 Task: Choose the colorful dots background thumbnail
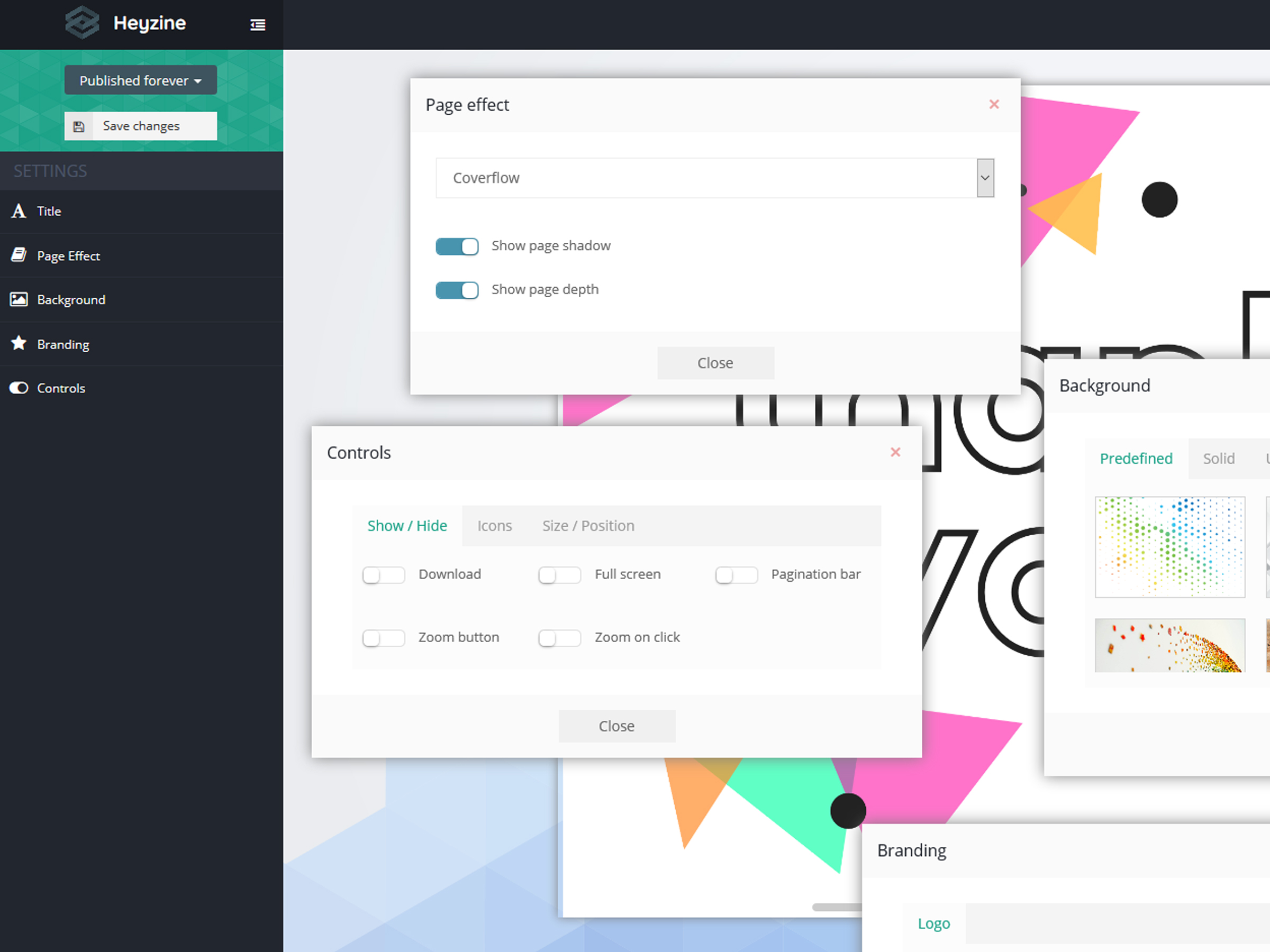[1169, 547]
